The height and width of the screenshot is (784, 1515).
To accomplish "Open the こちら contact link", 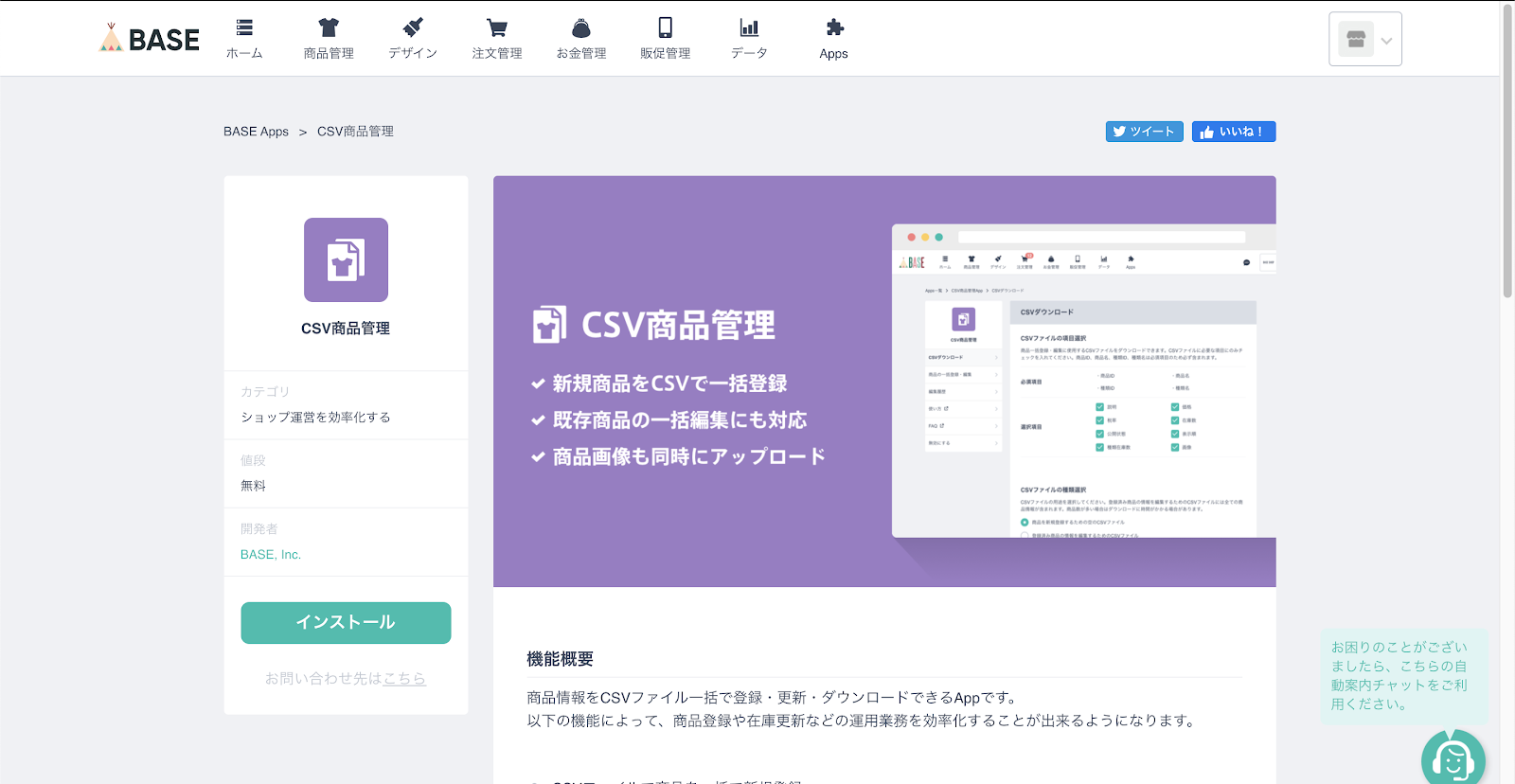I will (x=404, y=678).
